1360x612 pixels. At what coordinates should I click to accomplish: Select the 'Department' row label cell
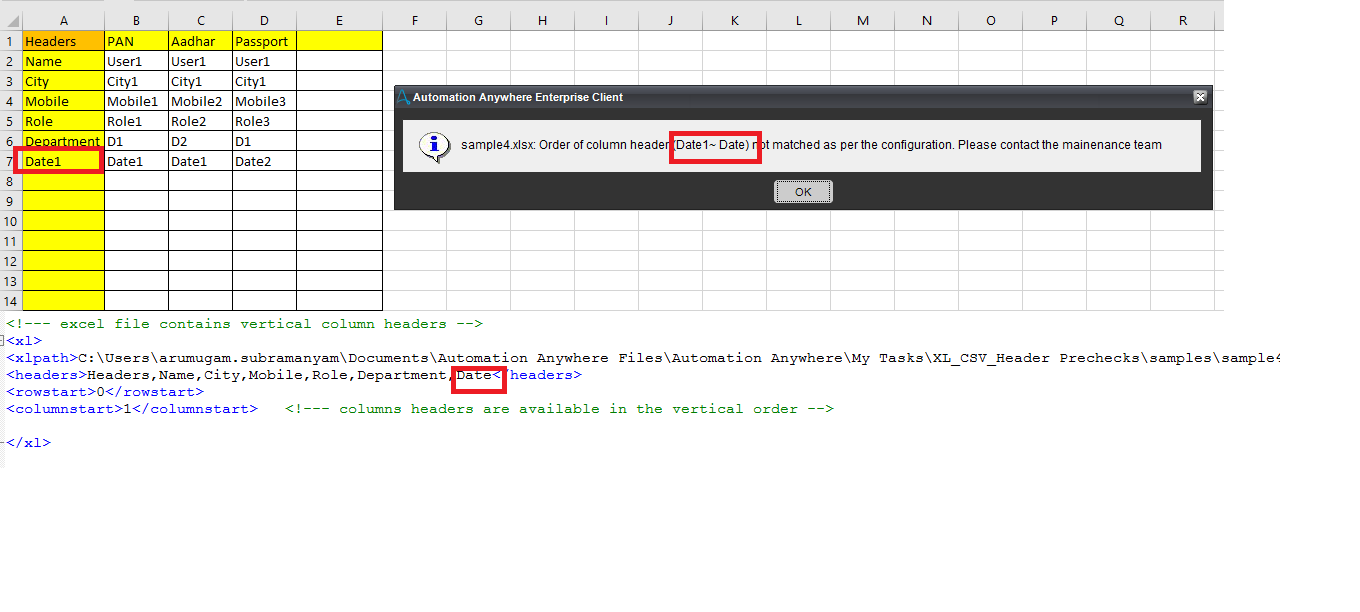[x=63, y=141]
